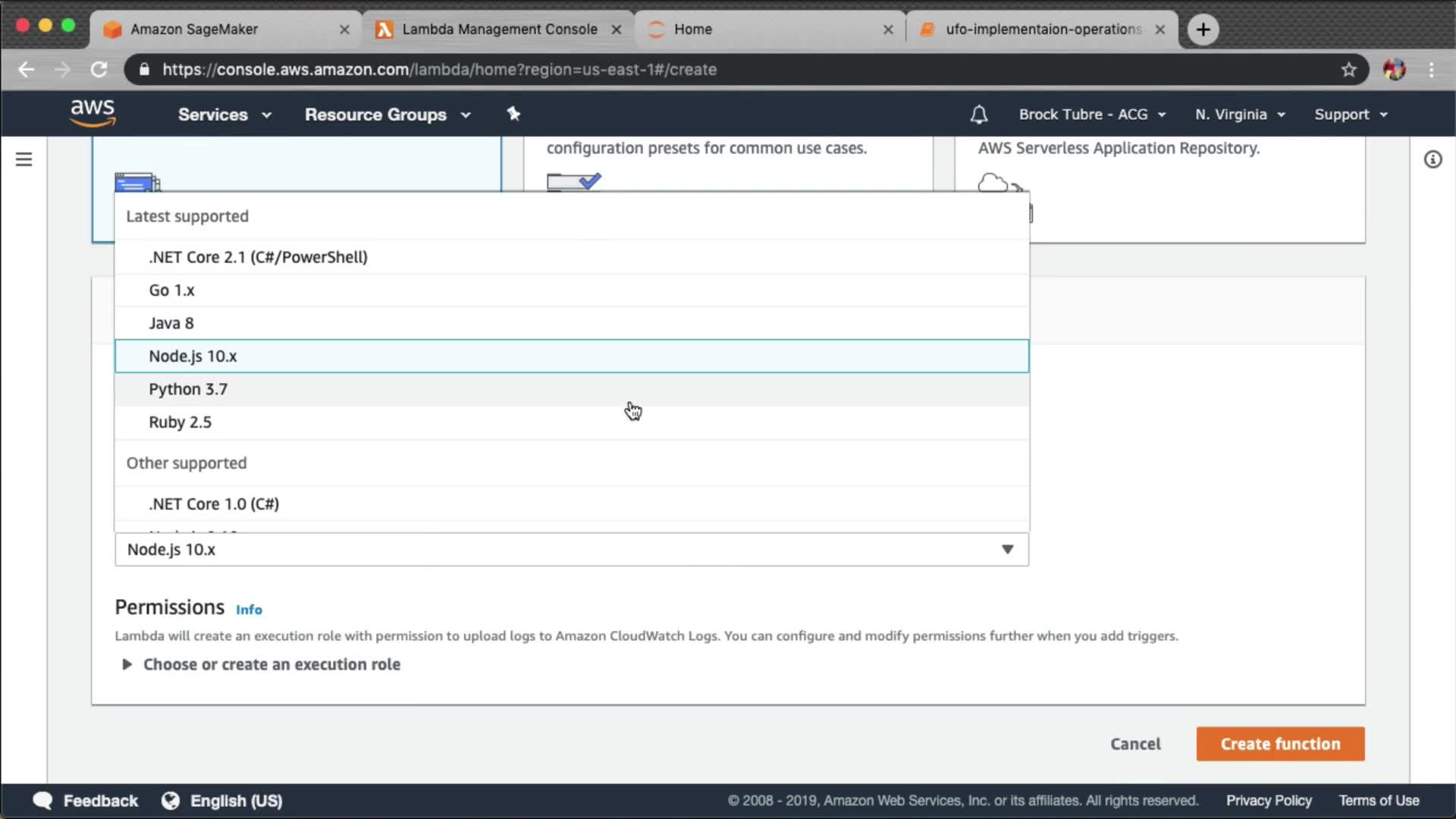Pick Ruby 2.5 runtime option
This screenshot has width=1456, height=819.
pyautogui.click(x=180, y=422)
